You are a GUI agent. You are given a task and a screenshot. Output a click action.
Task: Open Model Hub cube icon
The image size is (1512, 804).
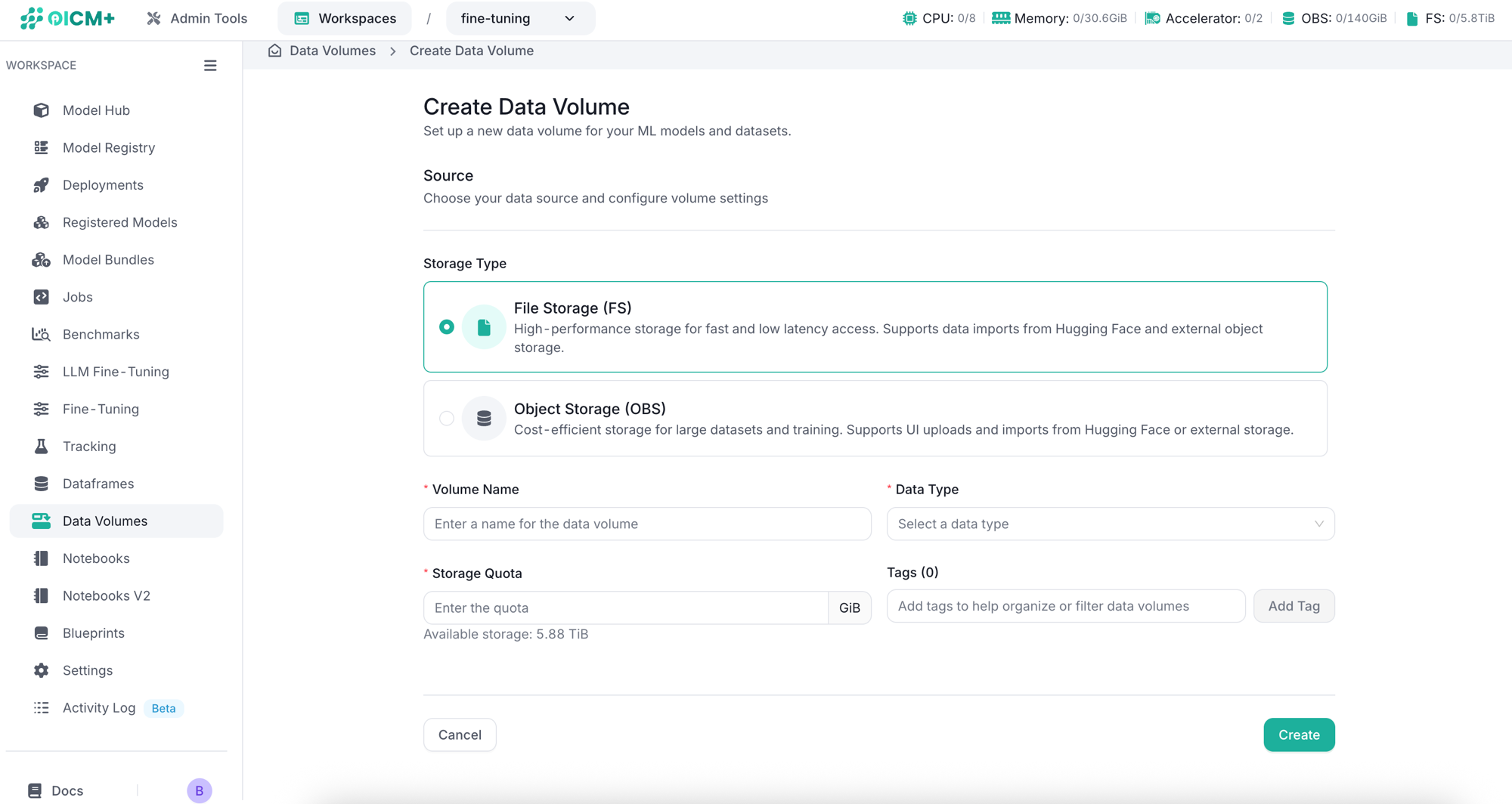[42, 110]
